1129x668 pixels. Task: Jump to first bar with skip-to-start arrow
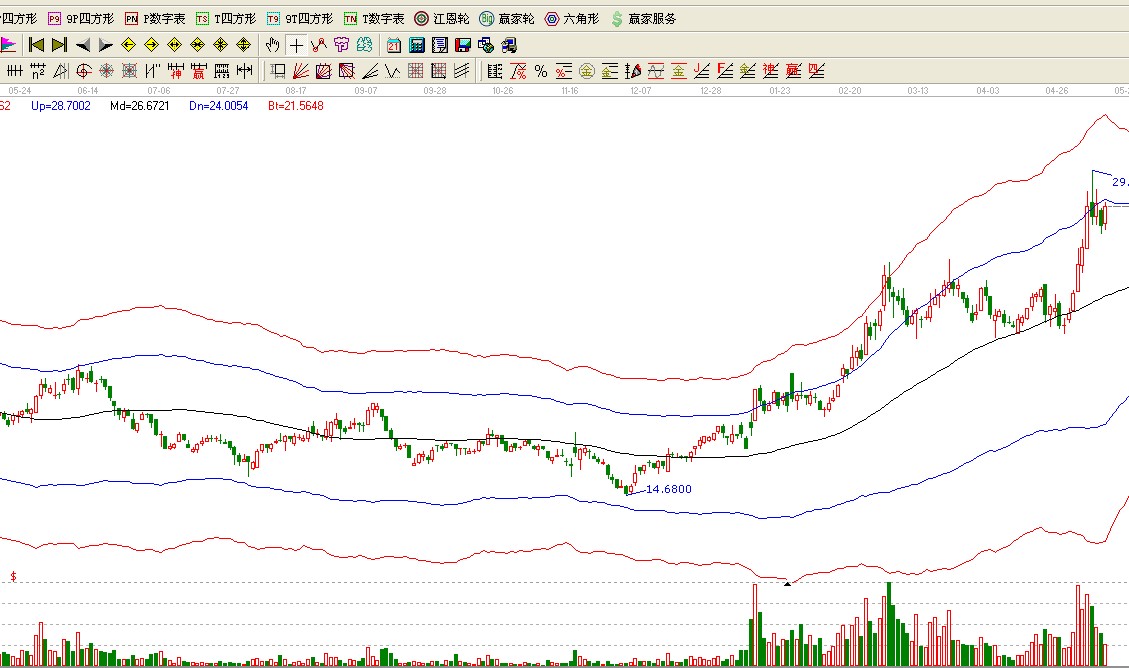(36, 45)
